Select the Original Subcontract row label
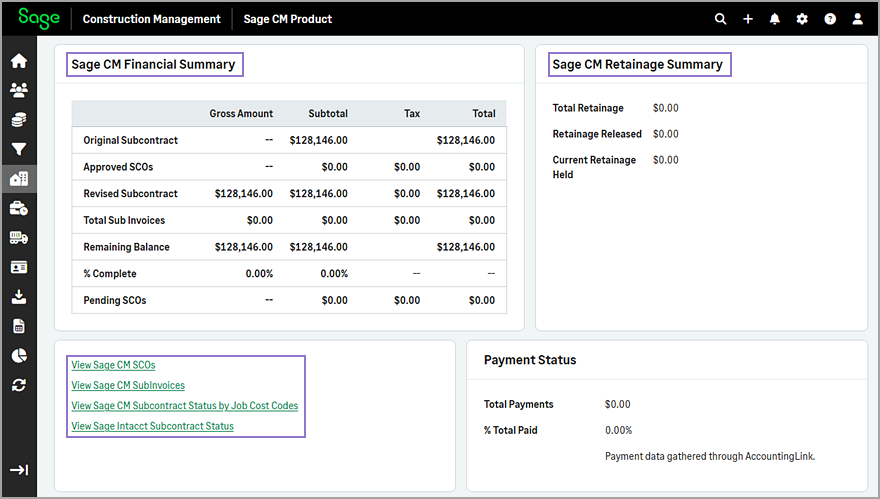 pyautogui.click(x=131, y=140)
